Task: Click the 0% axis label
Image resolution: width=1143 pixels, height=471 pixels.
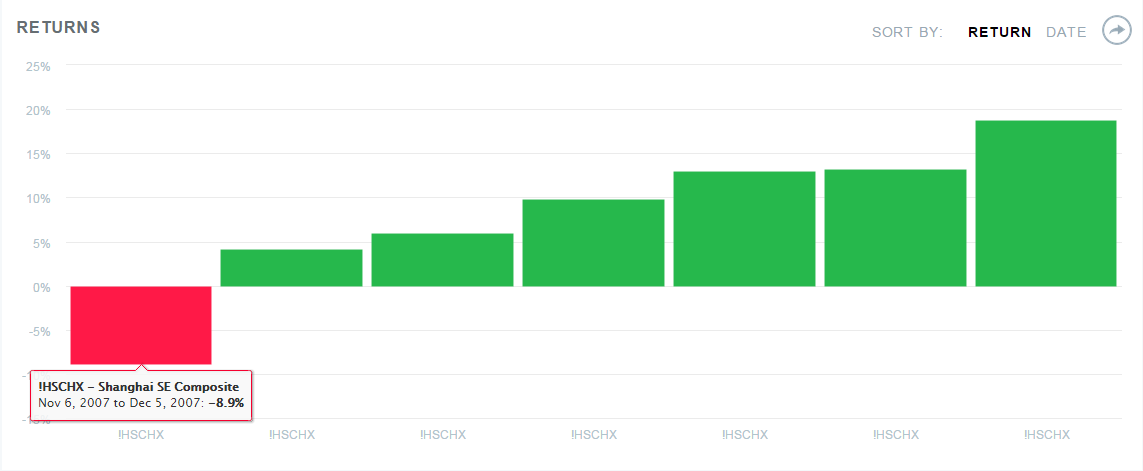Action: click(x=39, y=287)
